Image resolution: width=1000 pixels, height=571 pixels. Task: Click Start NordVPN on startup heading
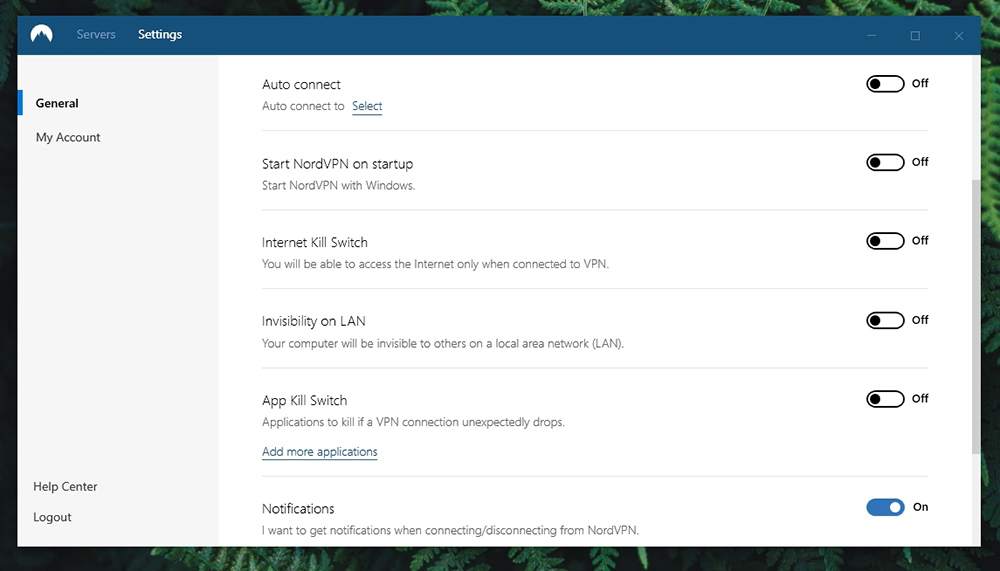tap(337, 164)
